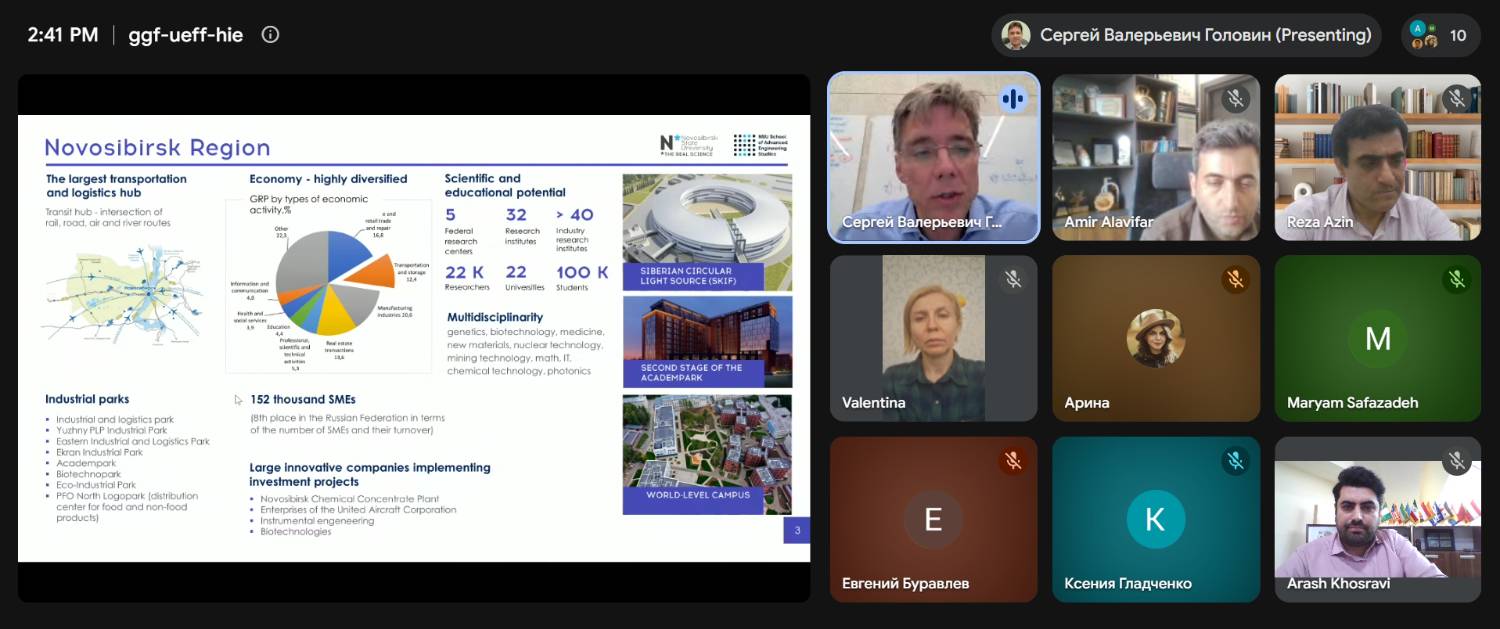Click the Siberian Circular Light Source photo
Viewport: 1500px width, 629px height.
click(x=707, y=232)
